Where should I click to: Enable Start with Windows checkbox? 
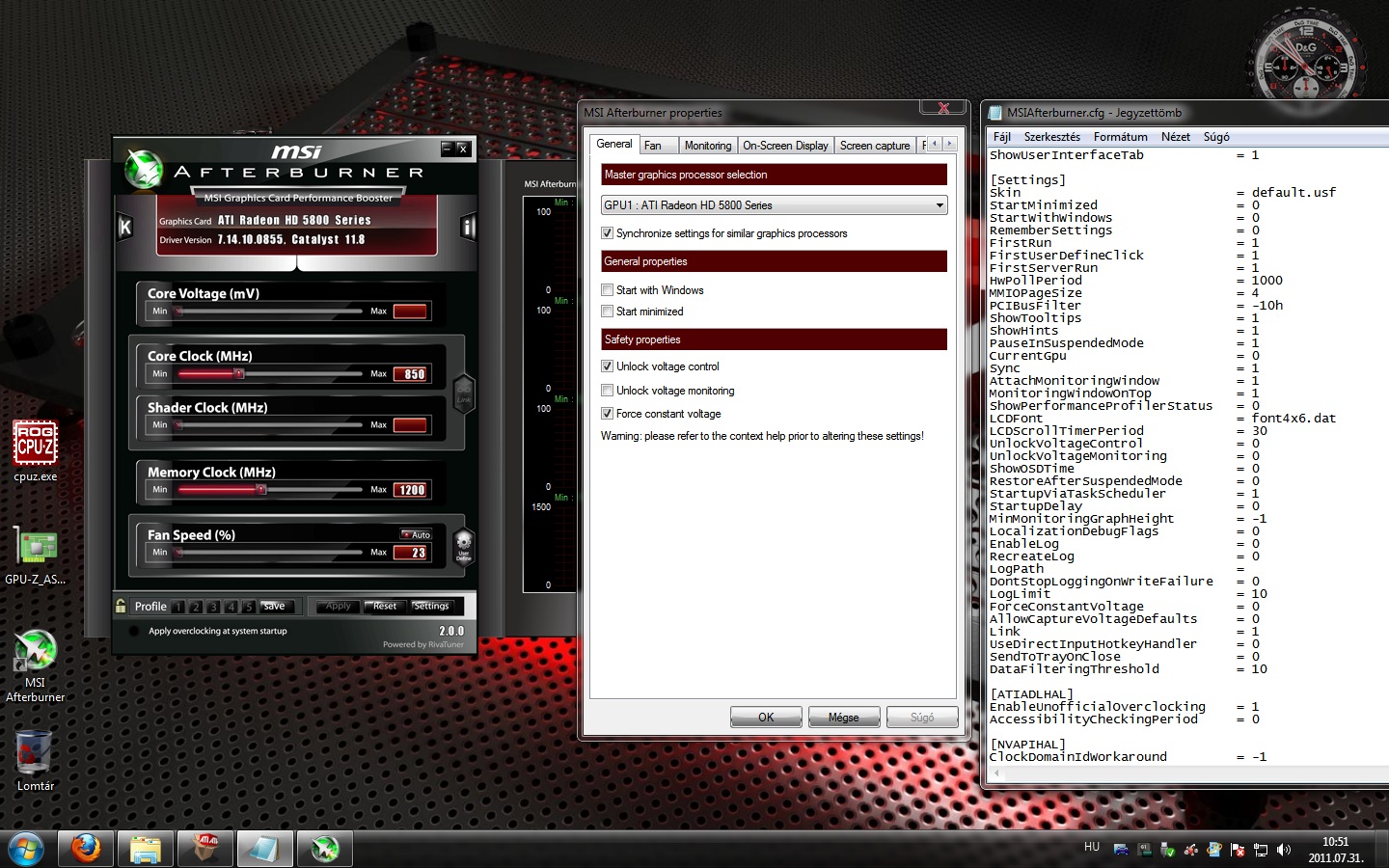(607, 290)
